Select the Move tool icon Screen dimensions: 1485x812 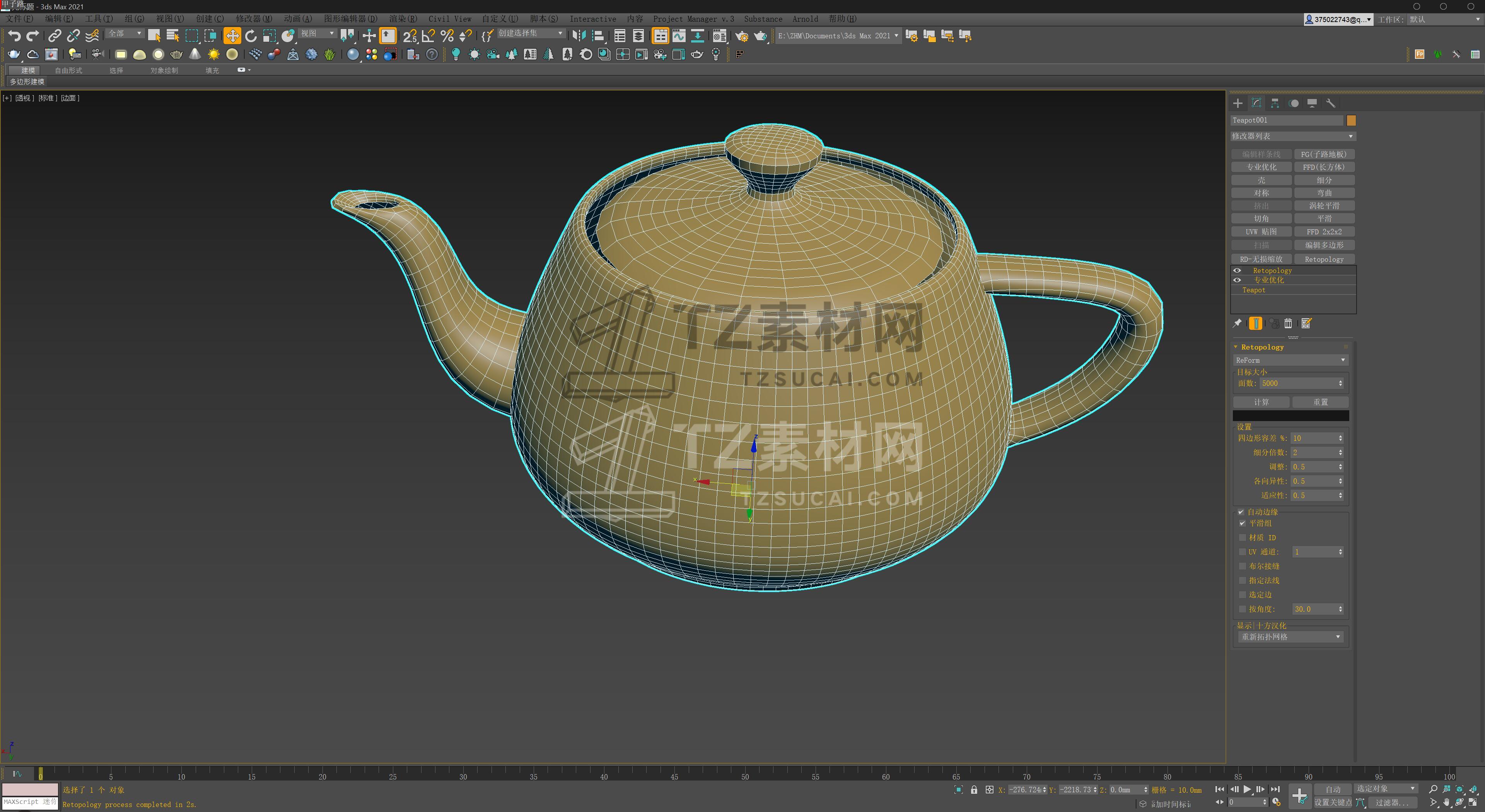coord(232,36)
